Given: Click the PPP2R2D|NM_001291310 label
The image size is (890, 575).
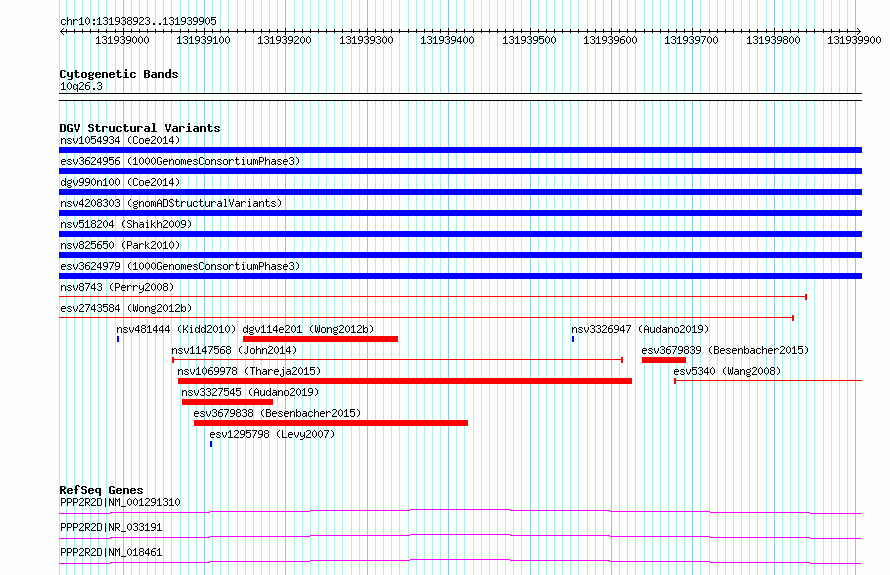Looking at the screenshot, I should (x=120, y=502).
